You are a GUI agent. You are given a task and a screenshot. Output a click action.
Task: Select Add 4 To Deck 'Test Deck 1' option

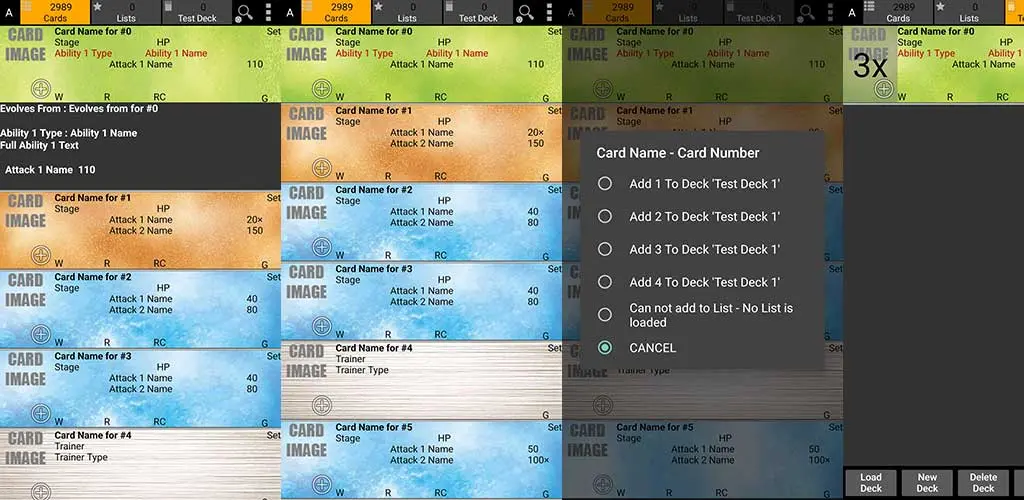tap(702, 282)
